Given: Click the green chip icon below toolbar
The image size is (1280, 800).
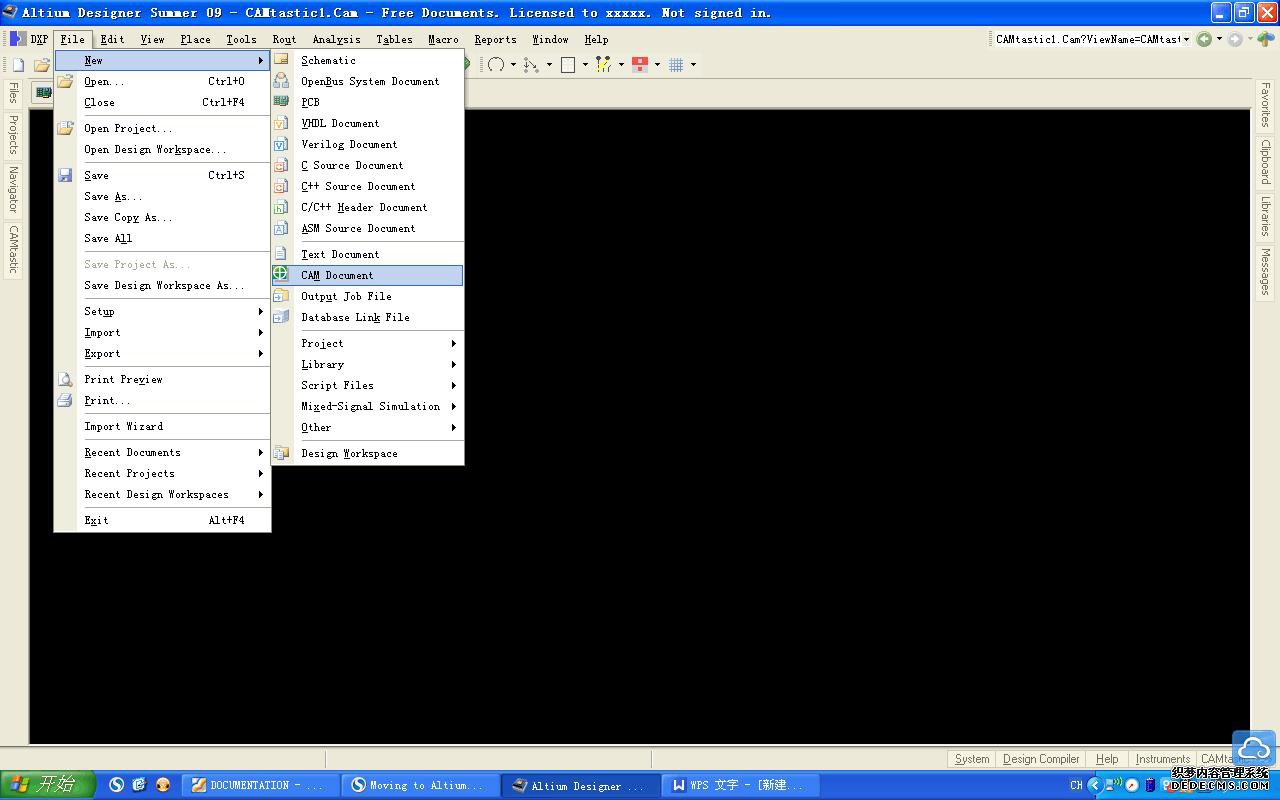Looking at the screenshot, I should click(x=43, y=93).
